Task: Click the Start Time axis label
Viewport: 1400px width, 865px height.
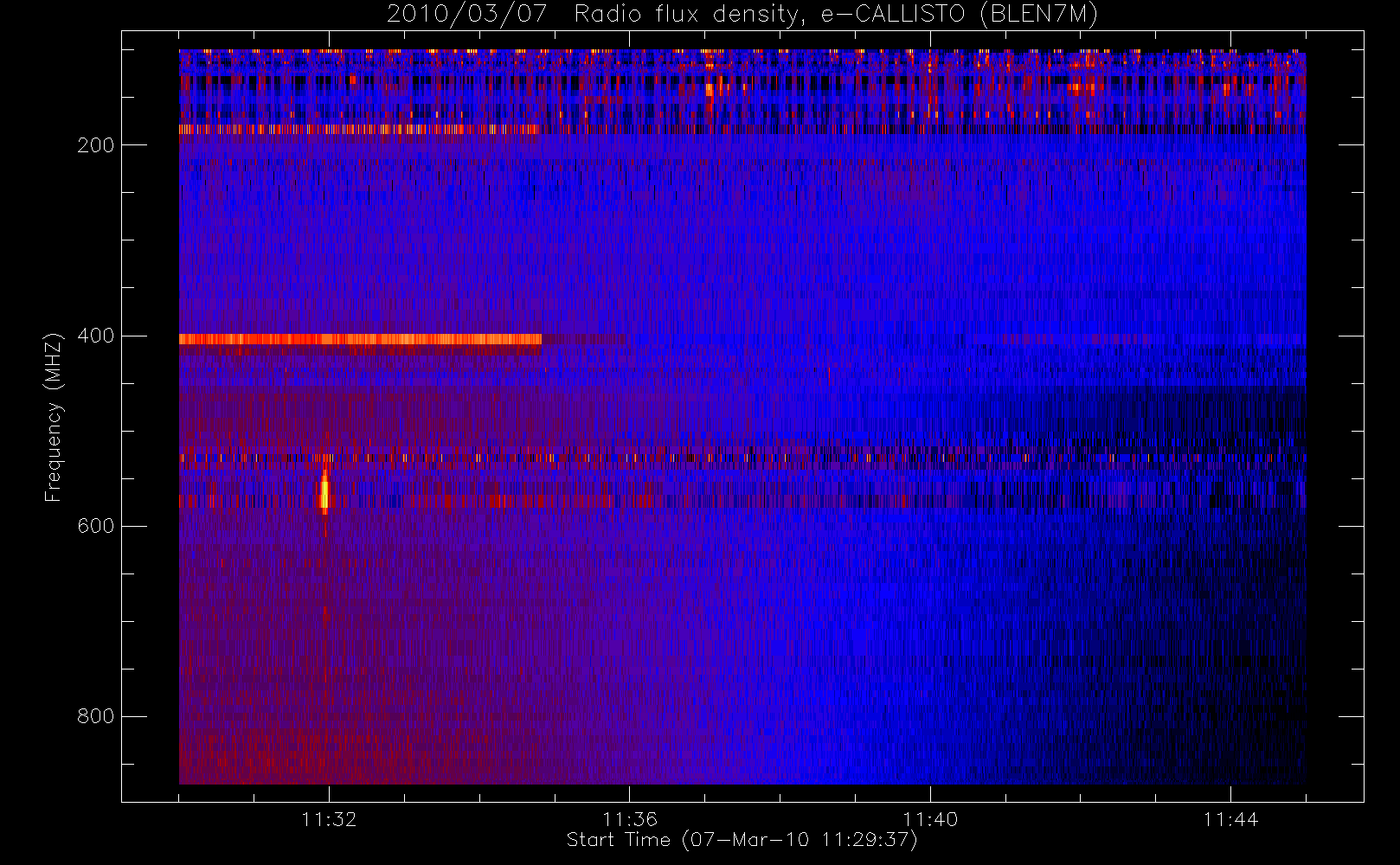Action: tap(742, 840)
